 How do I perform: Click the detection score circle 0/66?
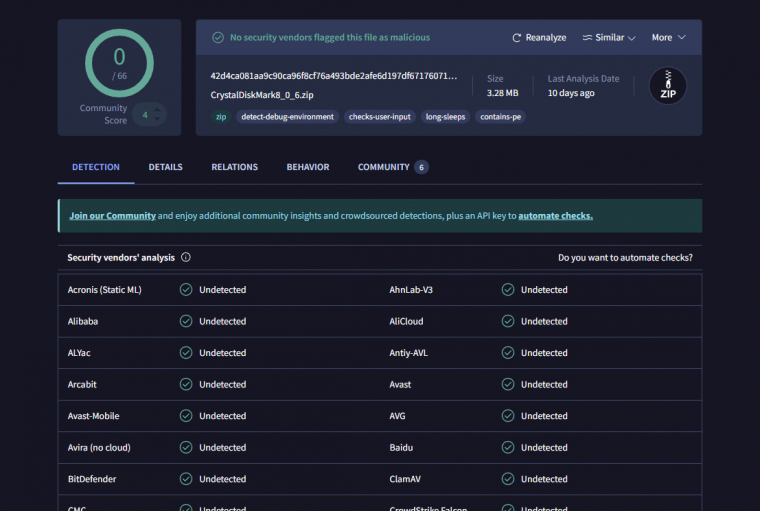coord(119,62)
